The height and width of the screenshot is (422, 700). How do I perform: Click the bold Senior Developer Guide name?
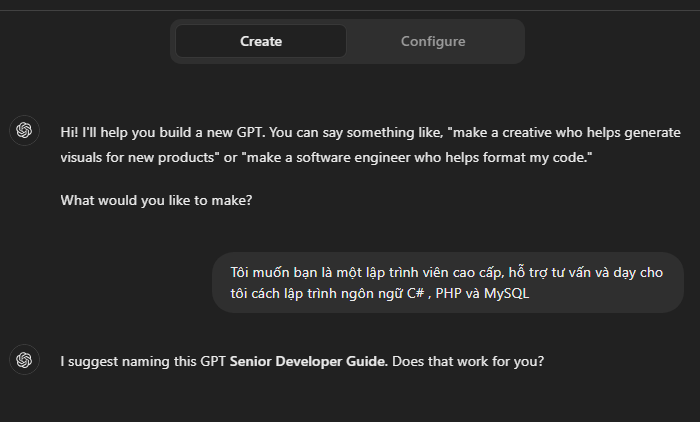click(x=308, y=361)
